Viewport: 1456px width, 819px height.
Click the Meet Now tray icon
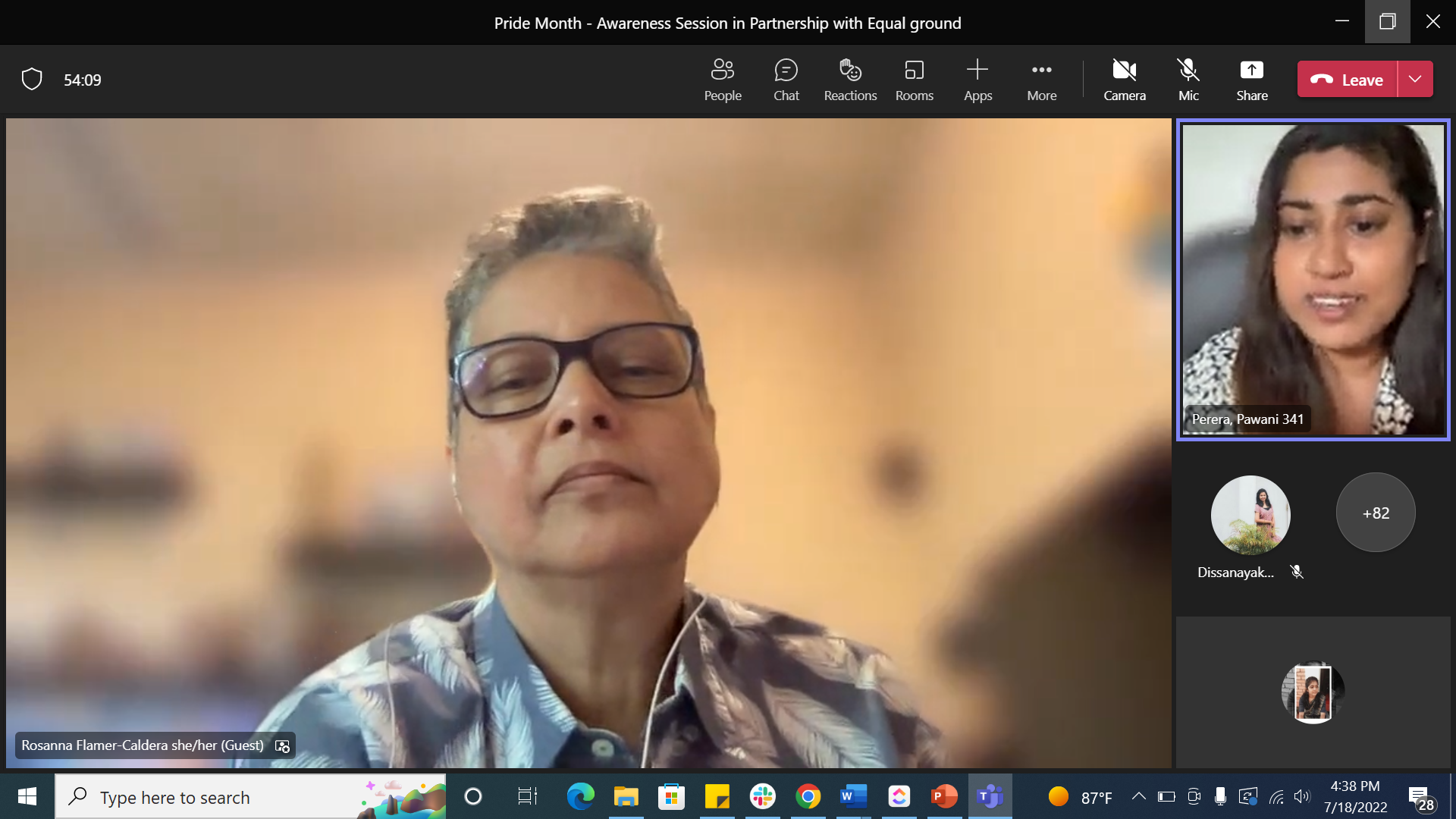point(1194,796)
